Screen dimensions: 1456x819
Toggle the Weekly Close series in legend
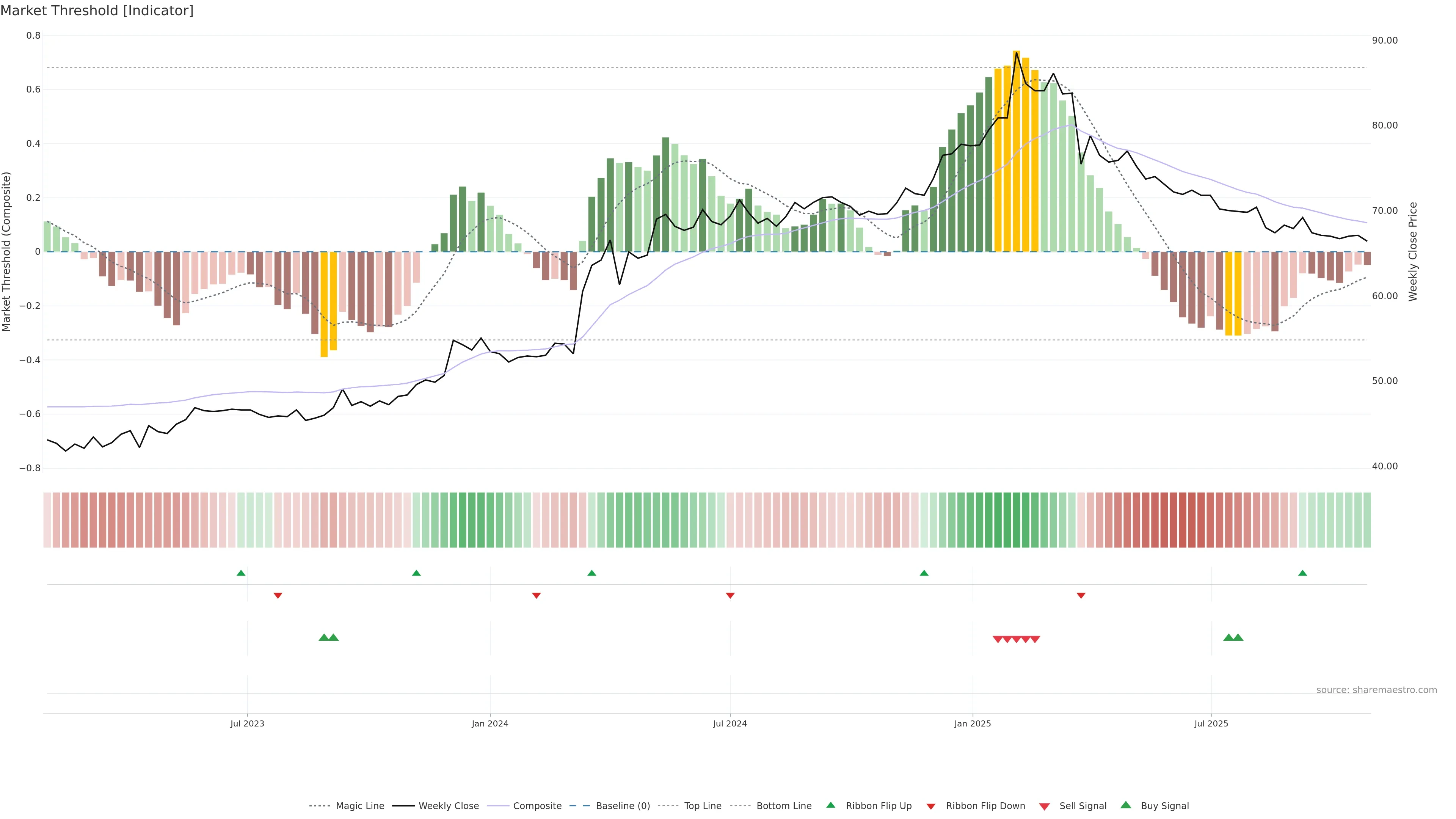click(448, 806)
